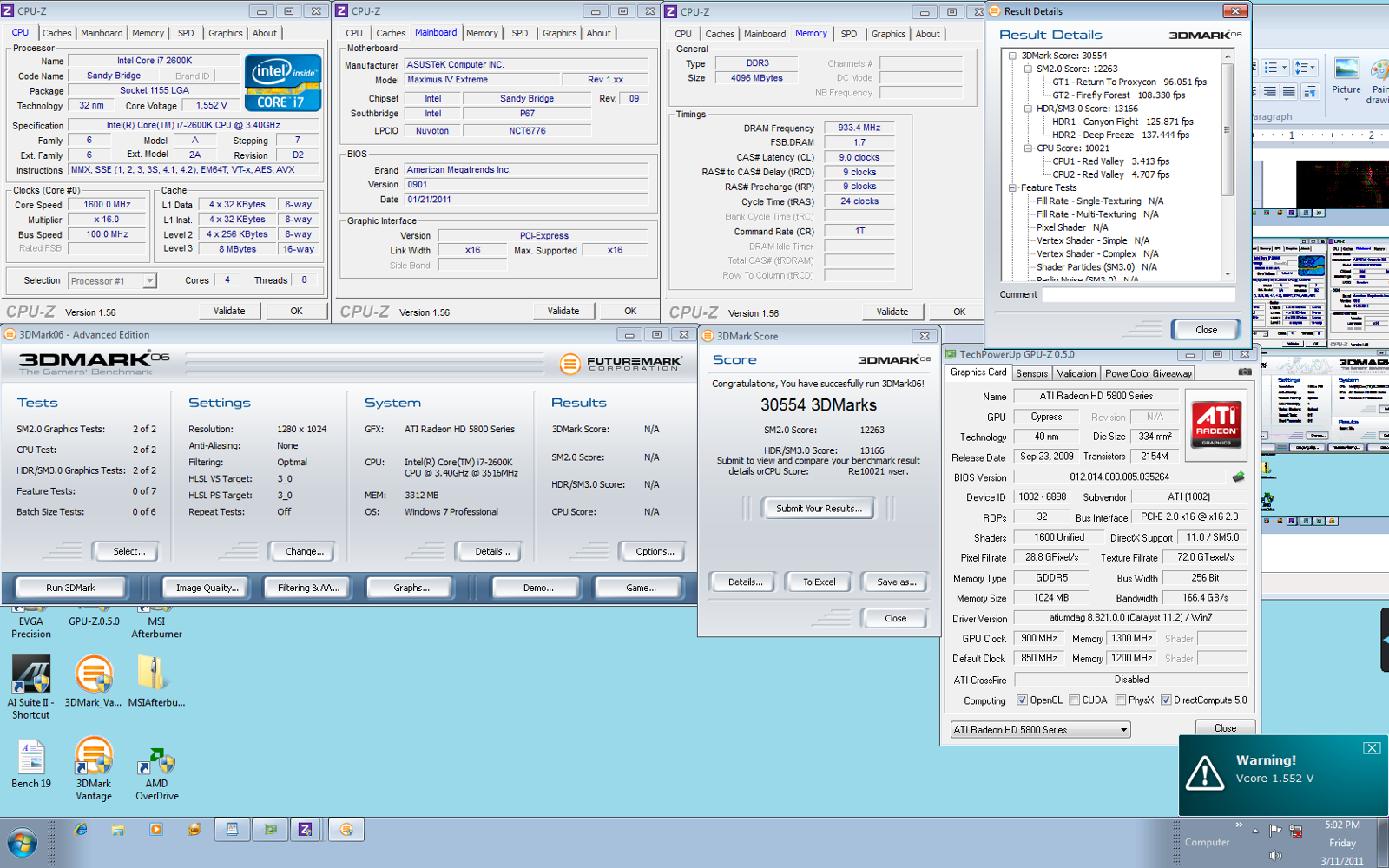Launch Internet Explorer from the taskbar
Screen dimensions: 1389x868
tap(81, 830)
